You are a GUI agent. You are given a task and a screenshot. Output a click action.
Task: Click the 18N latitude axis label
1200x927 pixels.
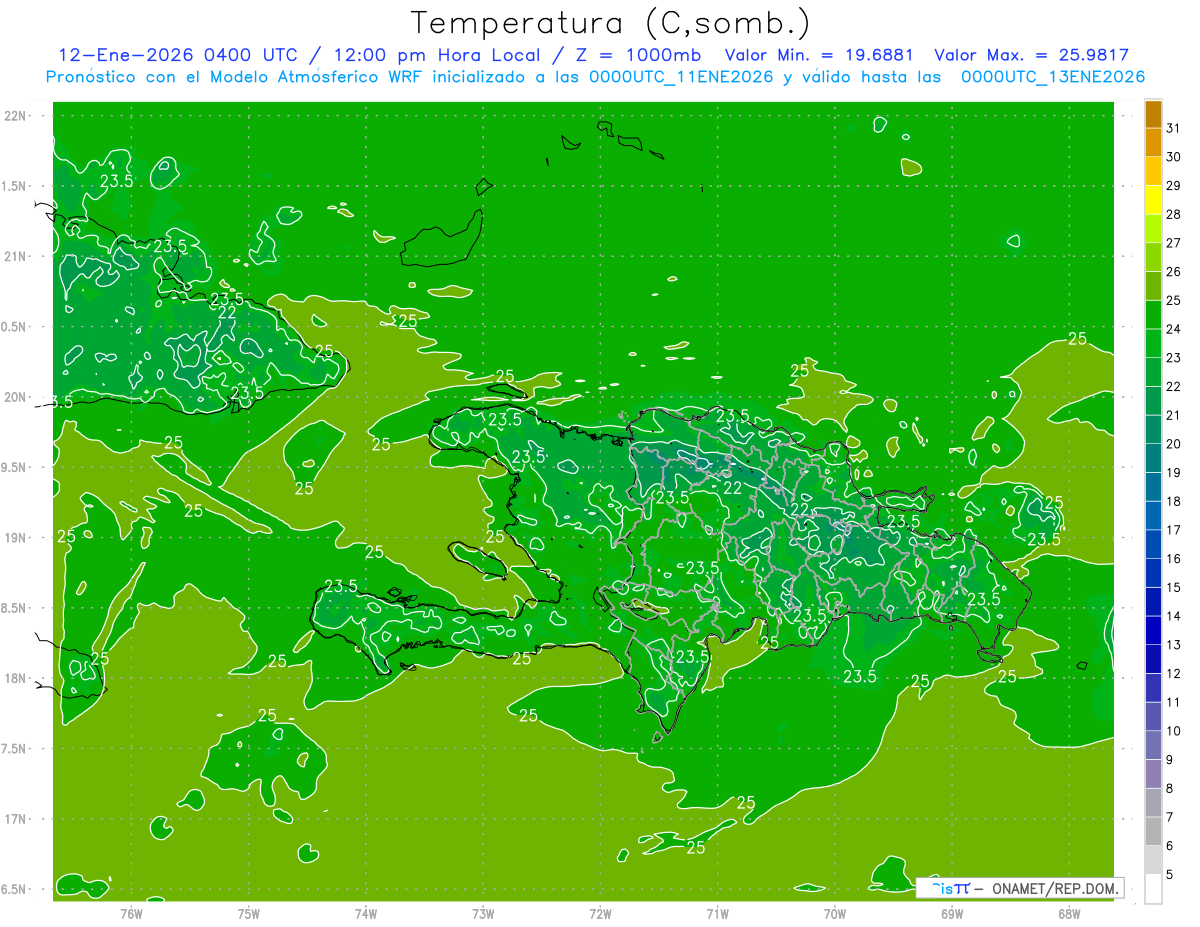click(15, 679)
